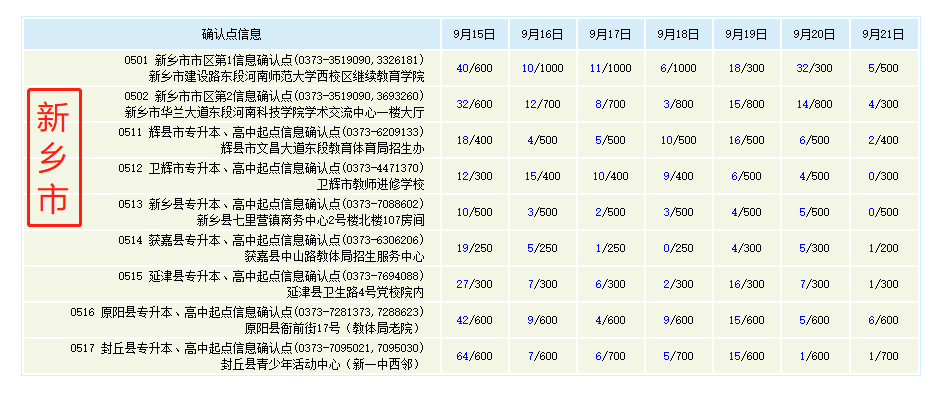Open the 18 link for 0501 on 9月19日
931x396 pixels.
[735, 68]
